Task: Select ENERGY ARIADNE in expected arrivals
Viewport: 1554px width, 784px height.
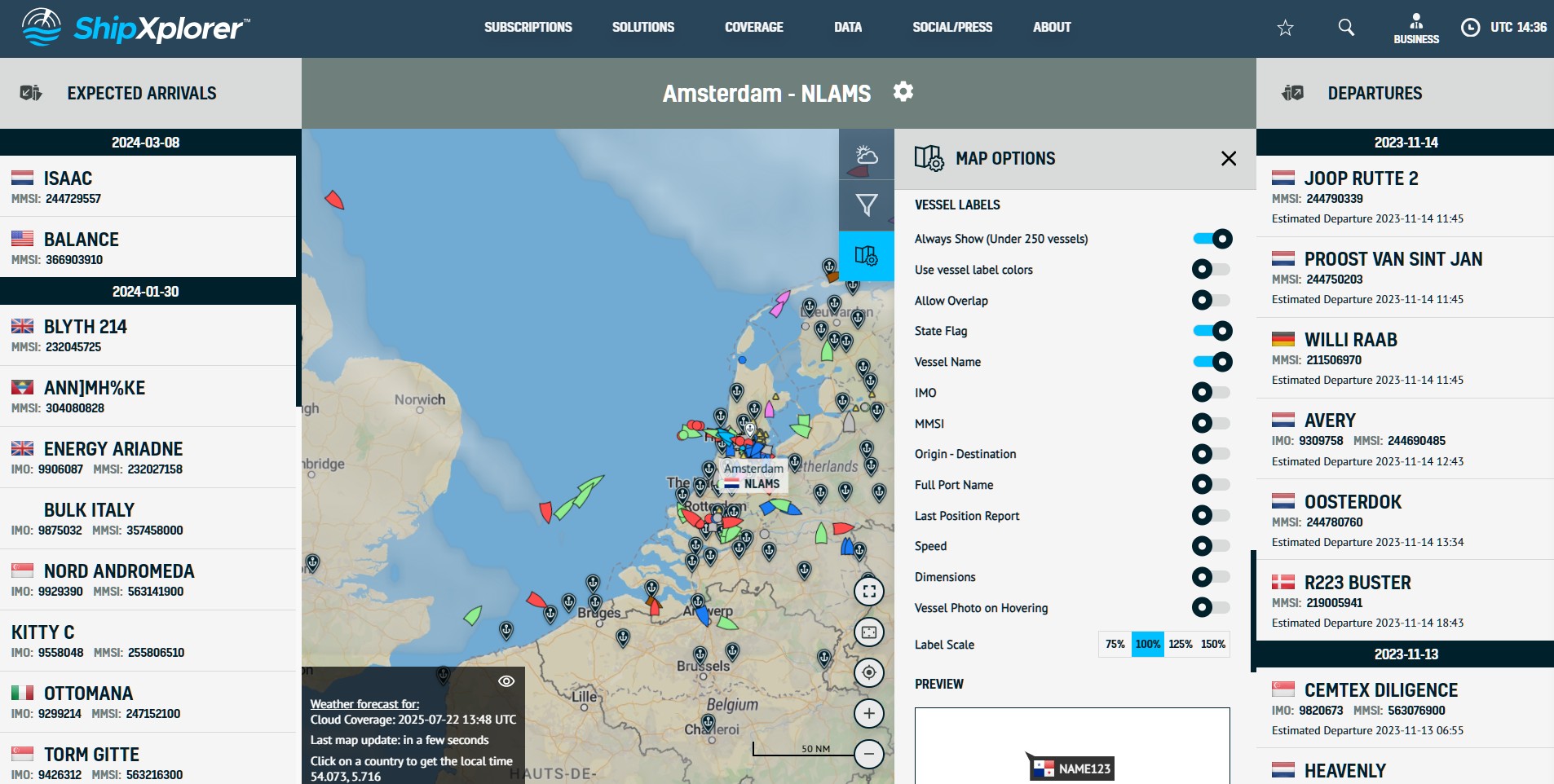Action: 113,449
